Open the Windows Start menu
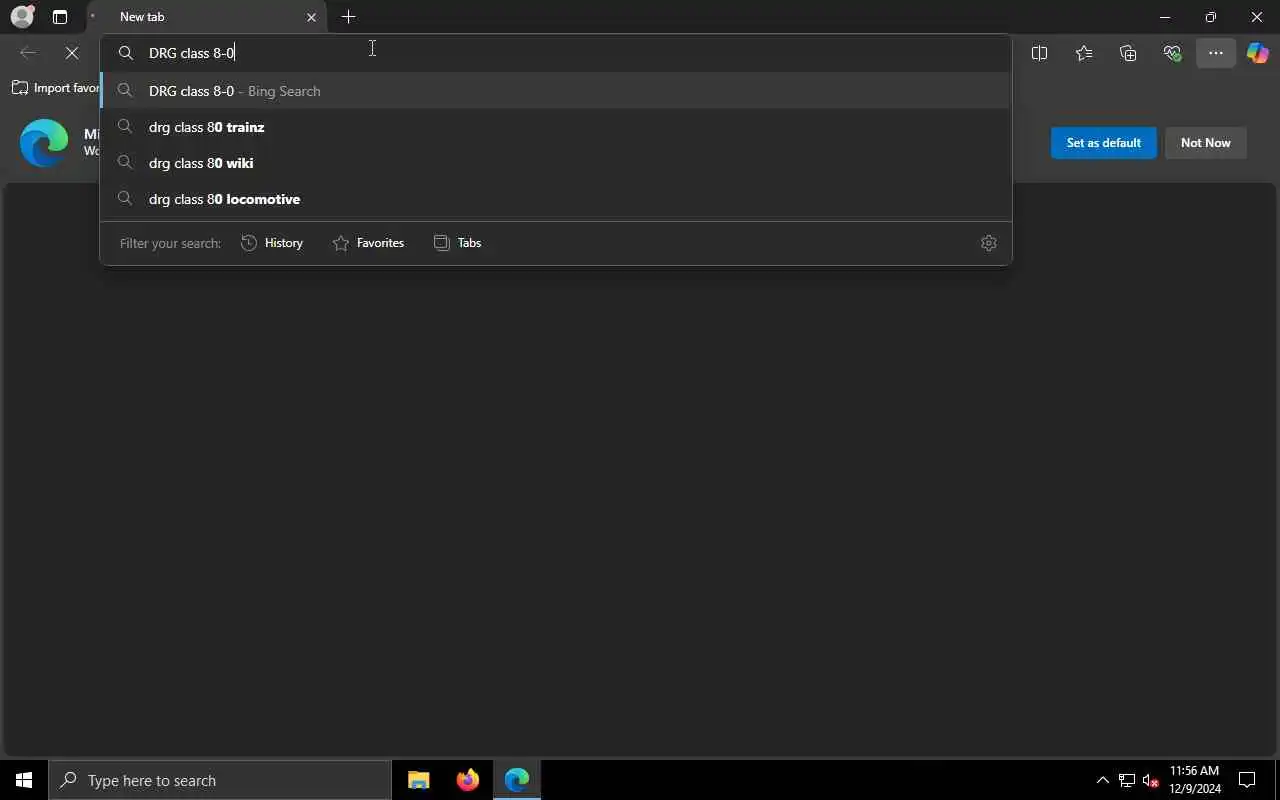 (24, 780)
